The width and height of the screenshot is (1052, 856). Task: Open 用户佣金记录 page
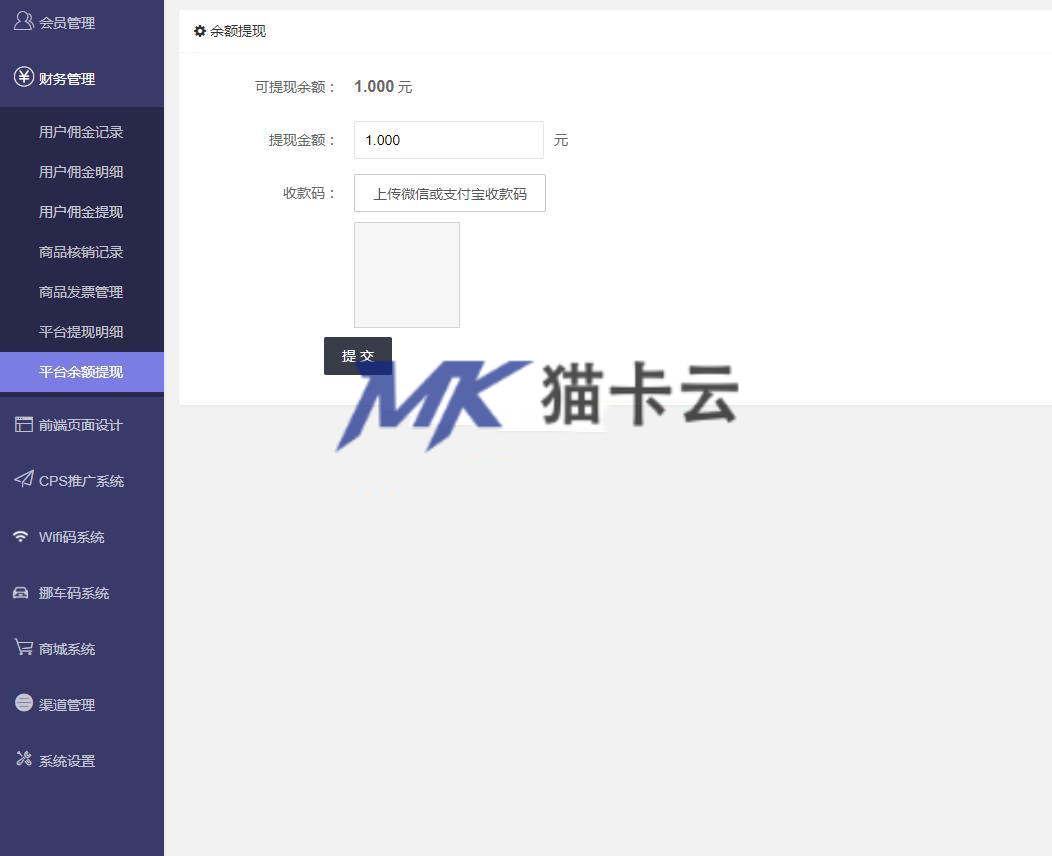[x=82, y=131]
